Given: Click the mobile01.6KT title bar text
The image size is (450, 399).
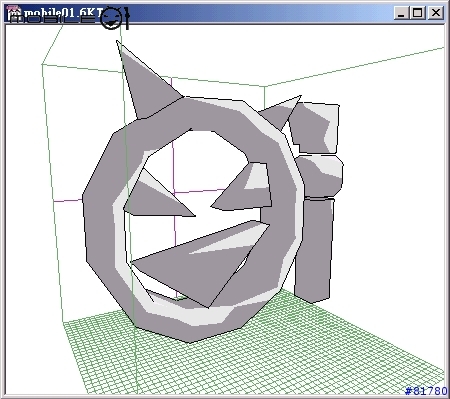Looking at the screenshot, I should 64,13.
